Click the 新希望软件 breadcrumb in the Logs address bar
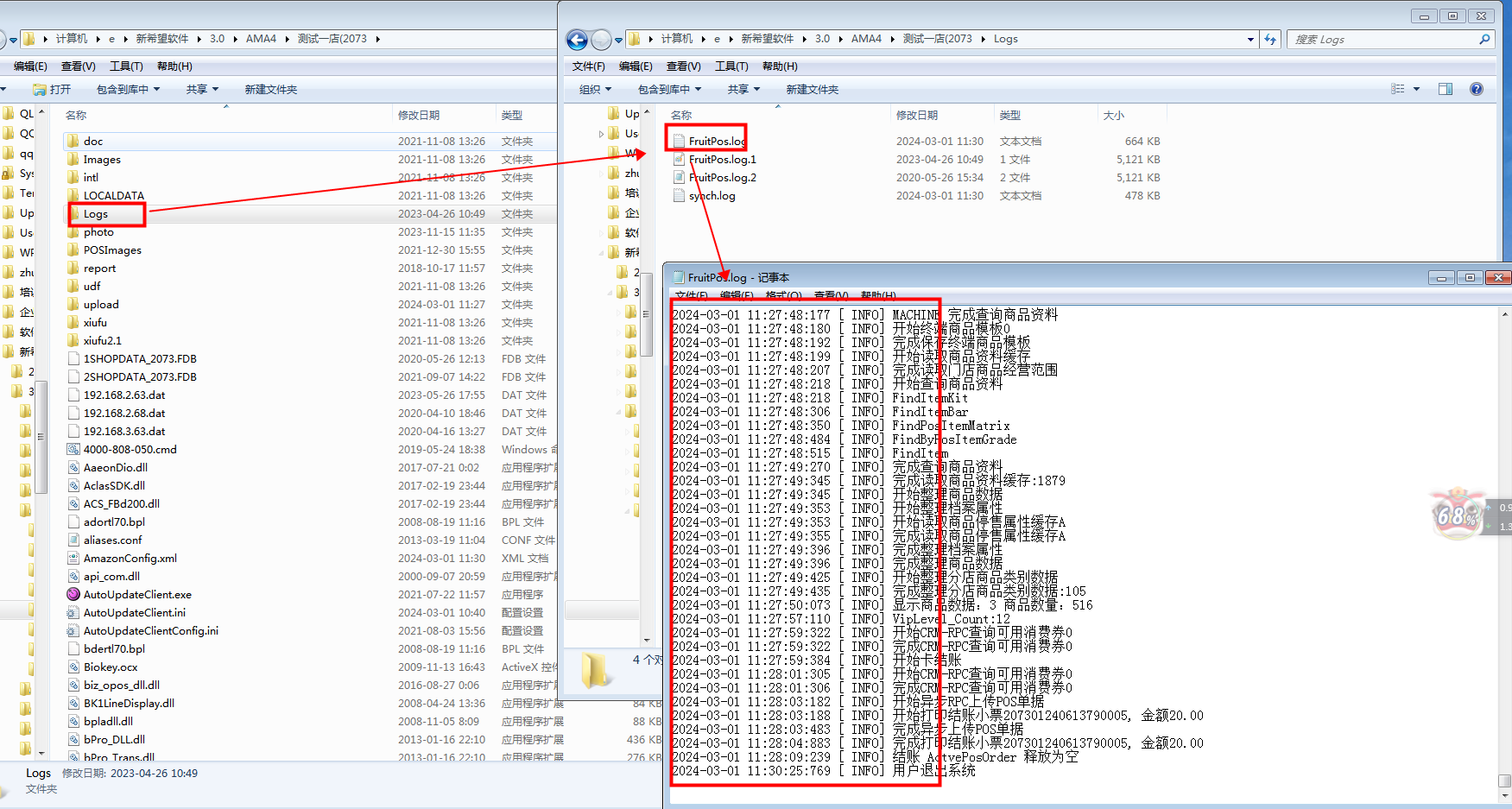1512x809 pixels. (767, 39)
